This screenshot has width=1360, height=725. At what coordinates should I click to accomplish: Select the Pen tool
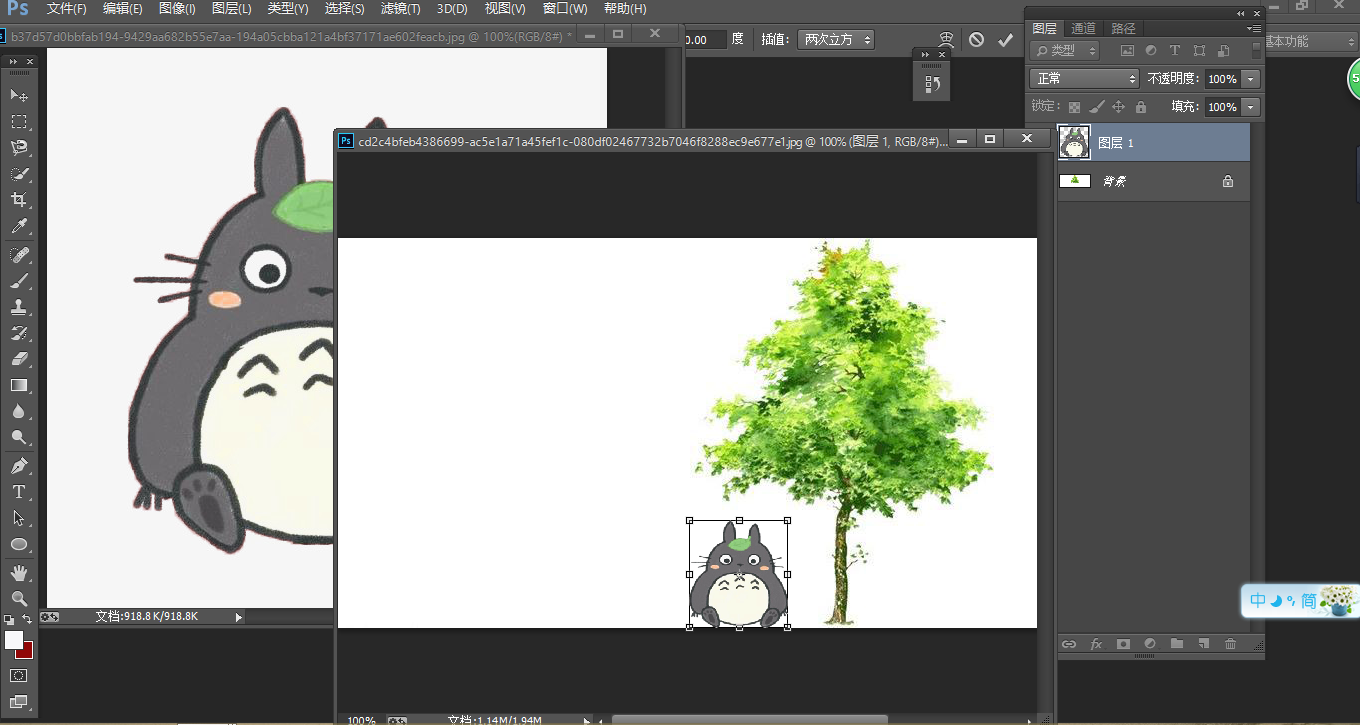[x=19, y=466]
